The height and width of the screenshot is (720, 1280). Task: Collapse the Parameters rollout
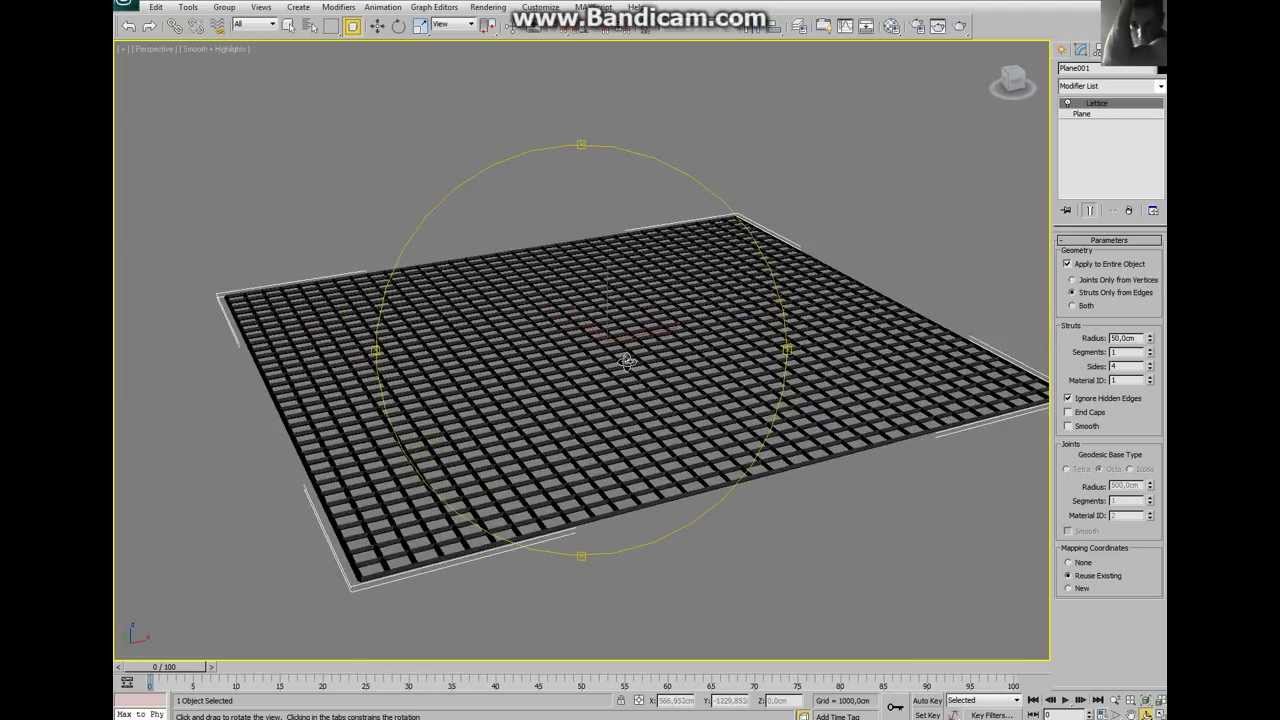coord(1109,240)
